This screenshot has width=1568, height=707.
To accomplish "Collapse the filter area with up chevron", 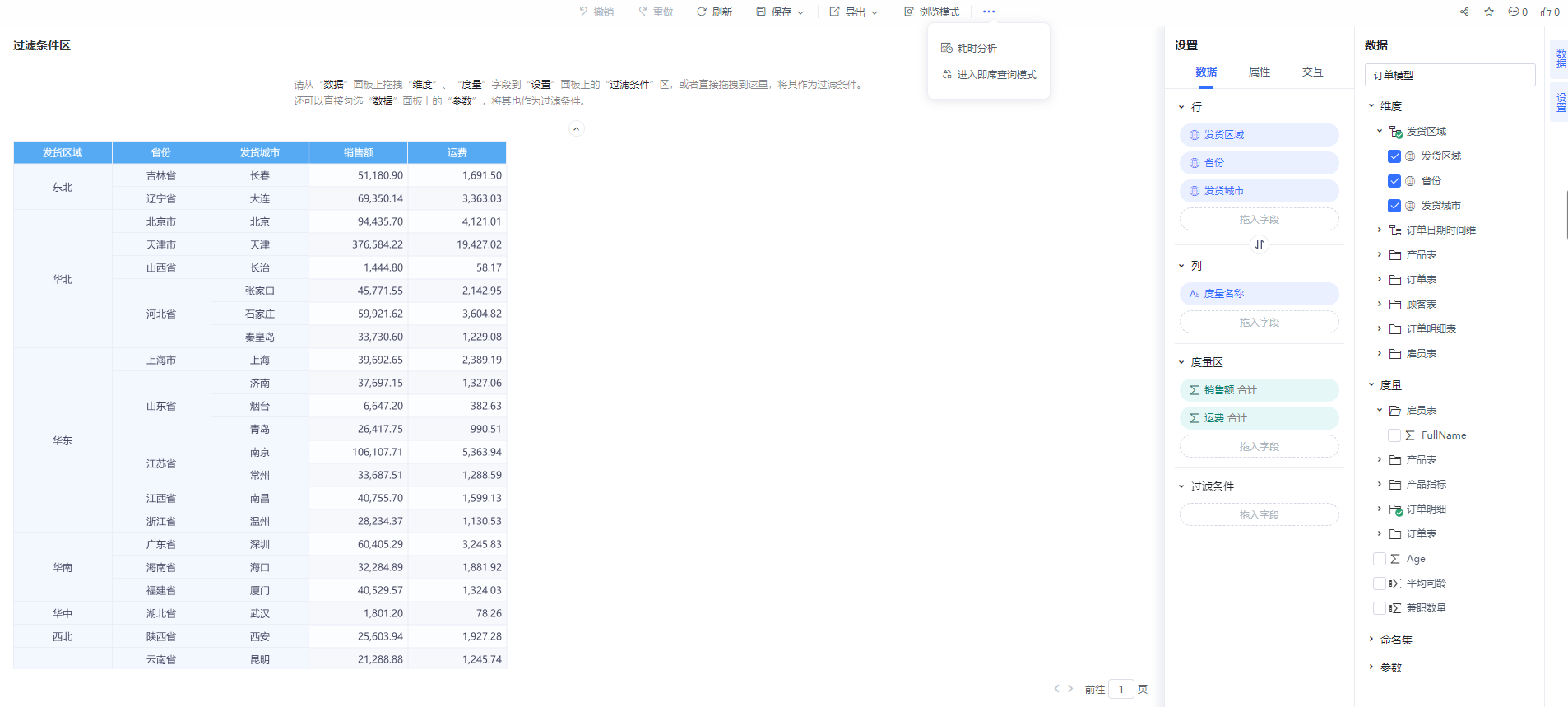I will point(577,128).
